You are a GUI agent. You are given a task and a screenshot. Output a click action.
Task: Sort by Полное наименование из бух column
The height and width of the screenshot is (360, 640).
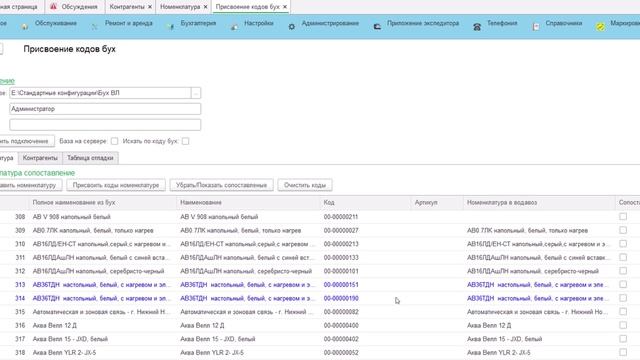(x=103, y=202)
